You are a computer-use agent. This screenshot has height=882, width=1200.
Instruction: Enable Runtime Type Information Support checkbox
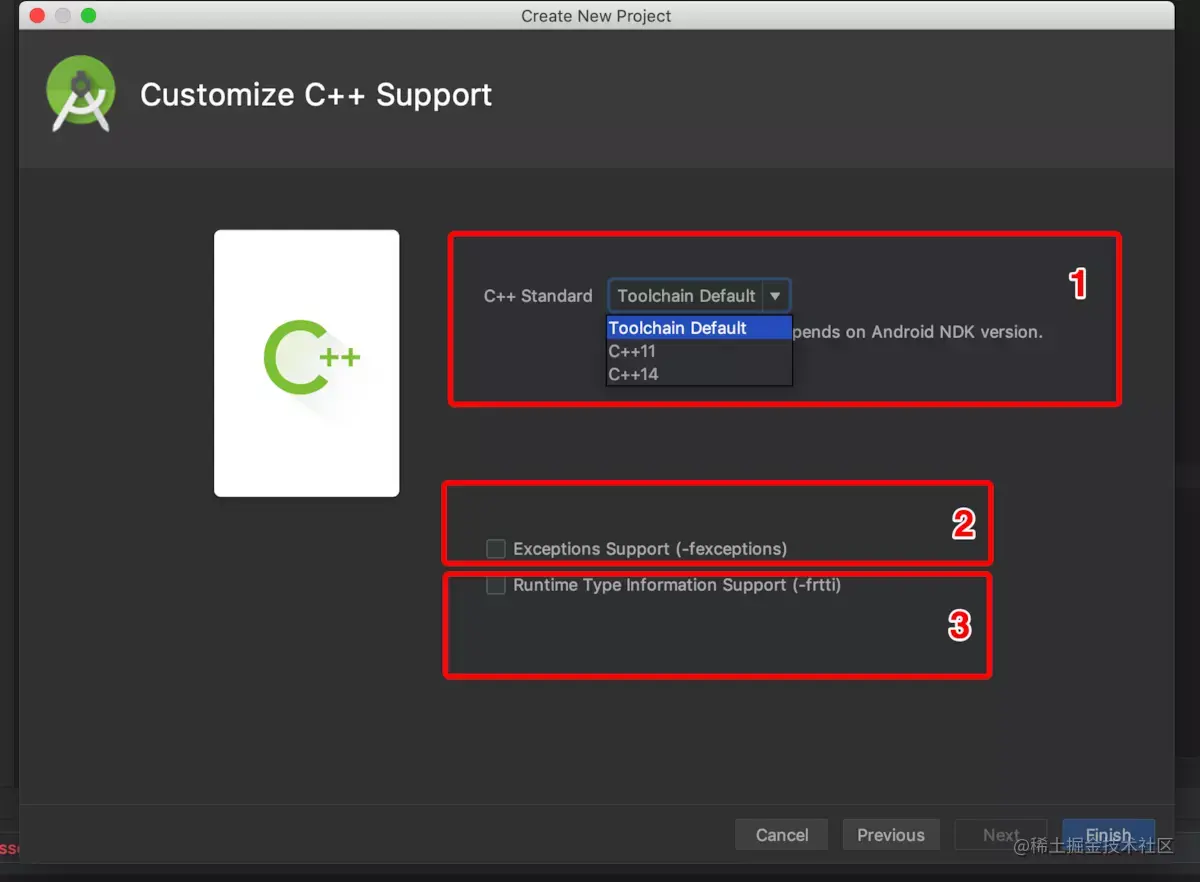[496, 585]
